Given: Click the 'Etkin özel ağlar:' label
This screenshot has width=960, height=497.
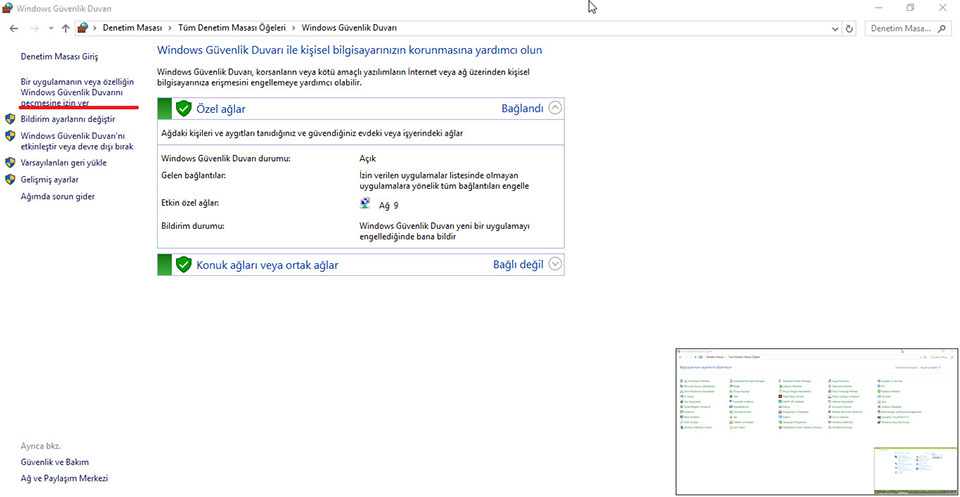Looking at the screenshot, I should coord(190,202).
